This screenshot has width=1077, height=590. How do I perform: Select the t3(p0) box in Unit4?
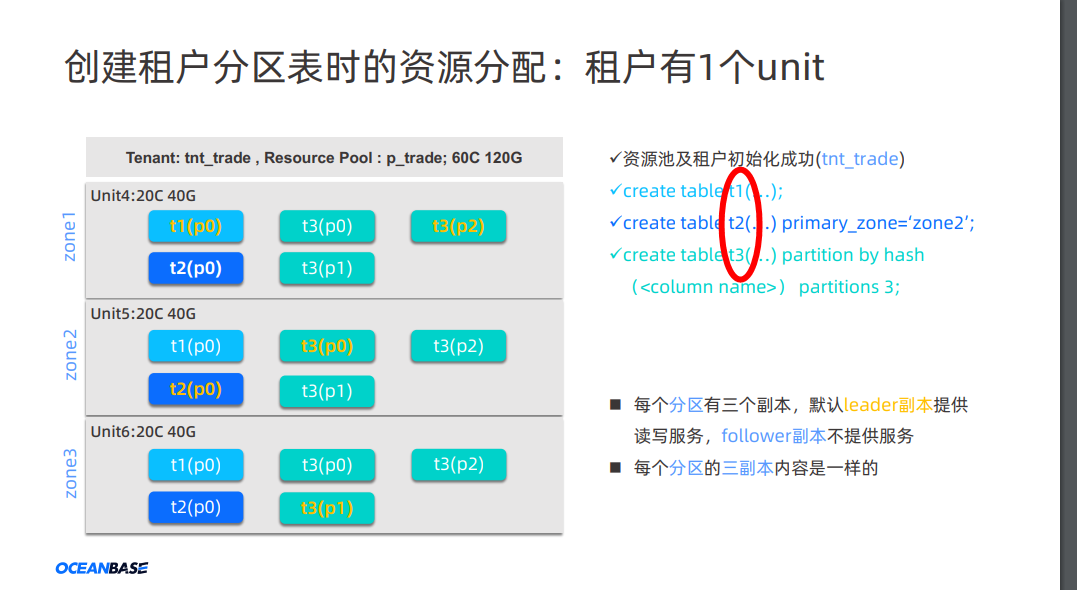pos(327,227)
